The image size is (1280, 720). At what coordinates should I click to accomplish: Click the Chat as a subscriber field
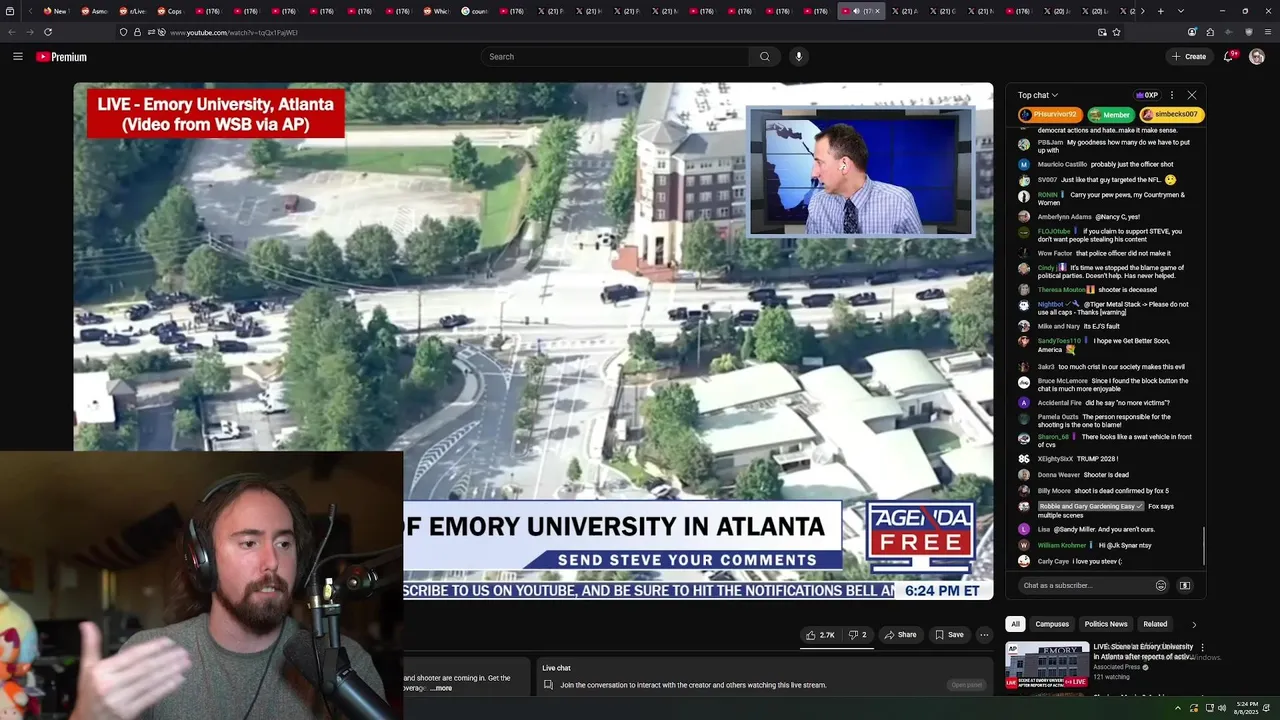click(x=1085, y=586)
